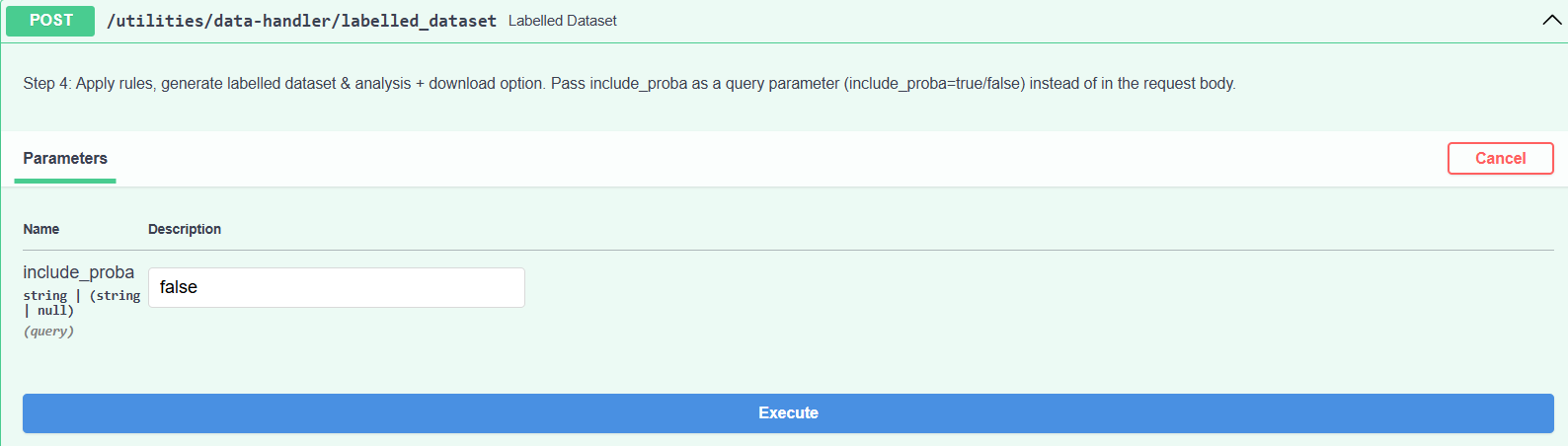Click the word "false" in the input

tap(179, 287)
